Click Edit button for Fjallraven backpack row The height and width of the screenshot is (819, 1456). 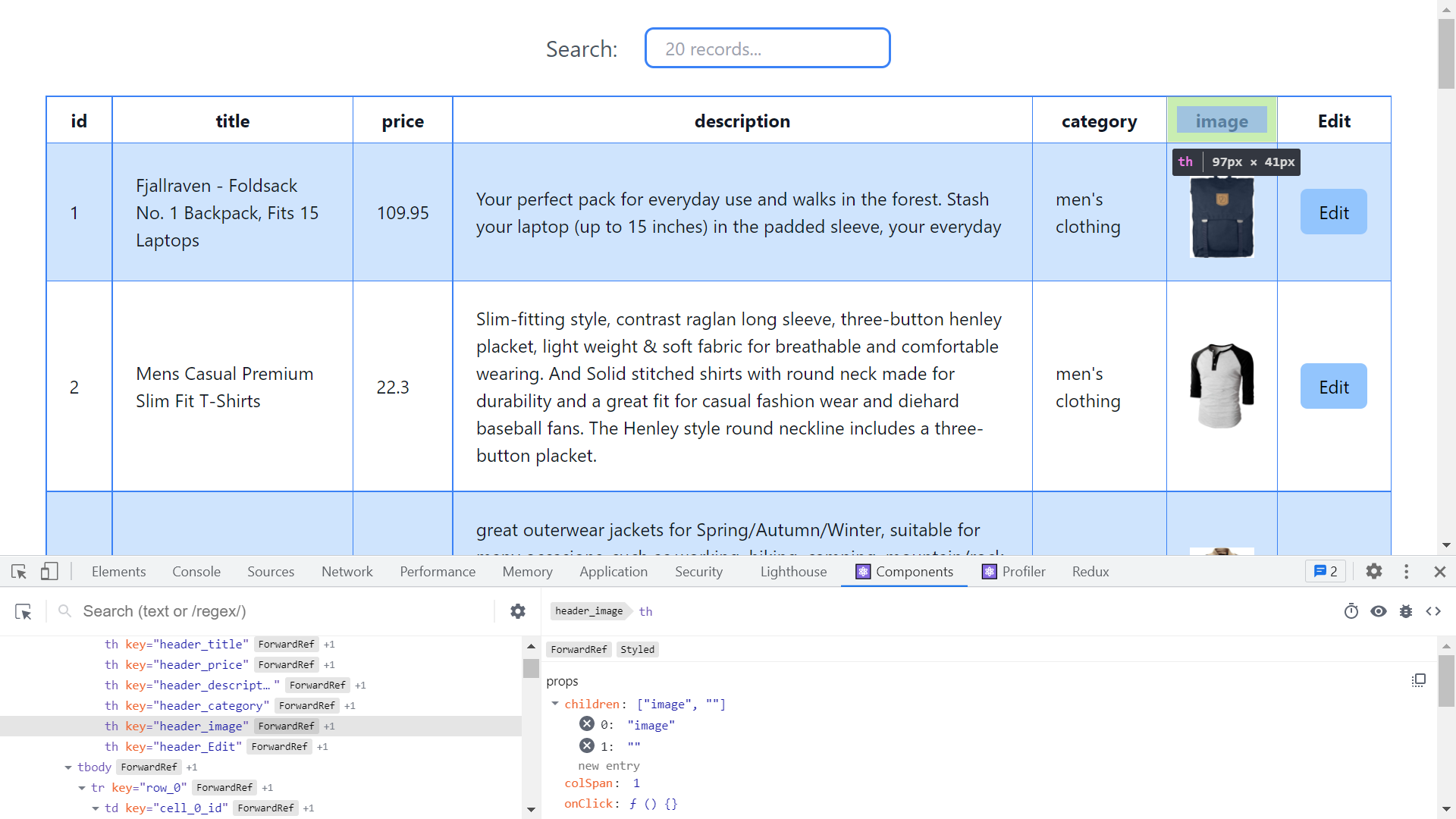(1333, 212)
